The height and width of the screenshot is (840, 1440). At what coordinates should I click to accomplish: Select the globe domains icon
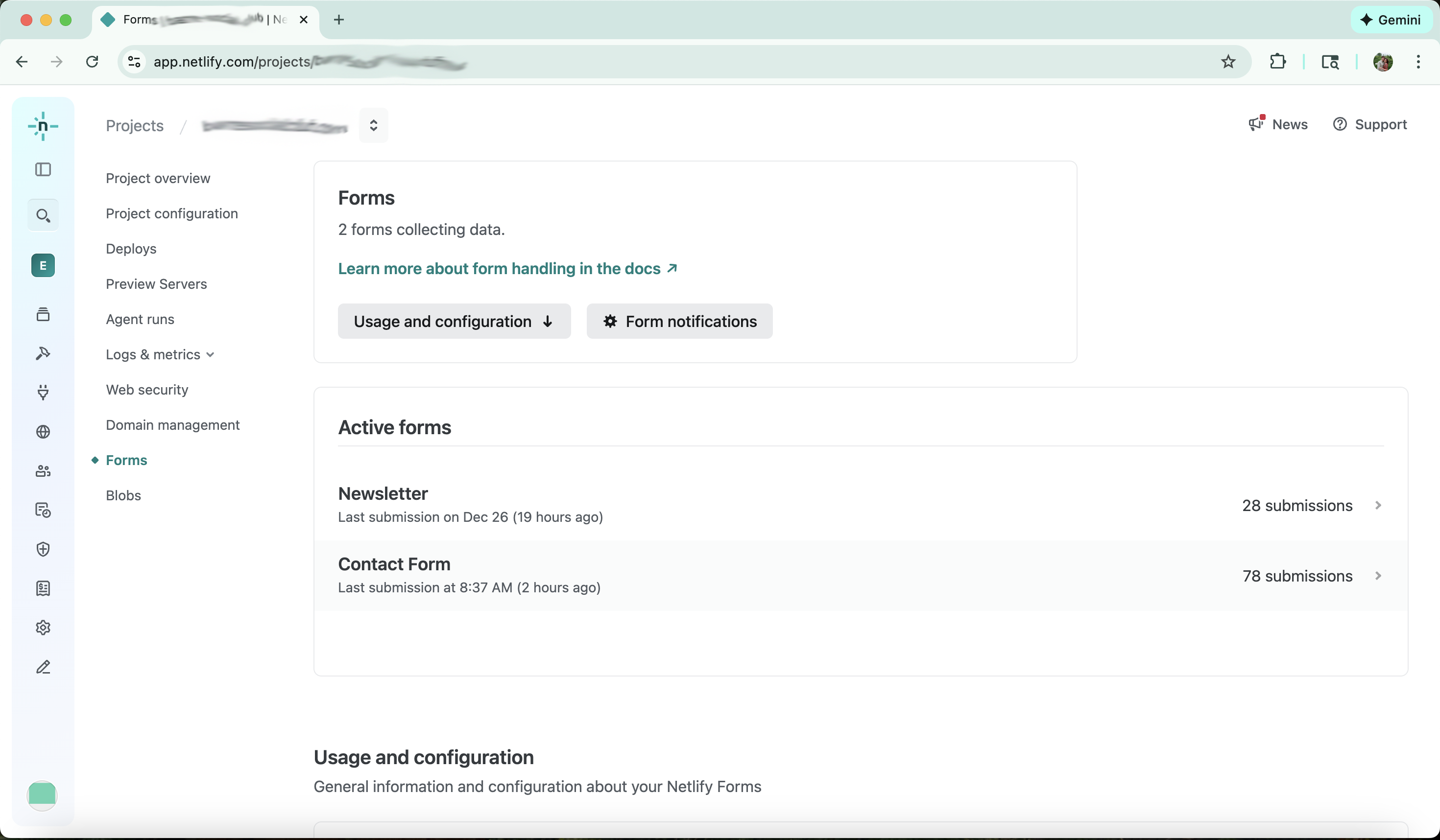pos(44,432)
